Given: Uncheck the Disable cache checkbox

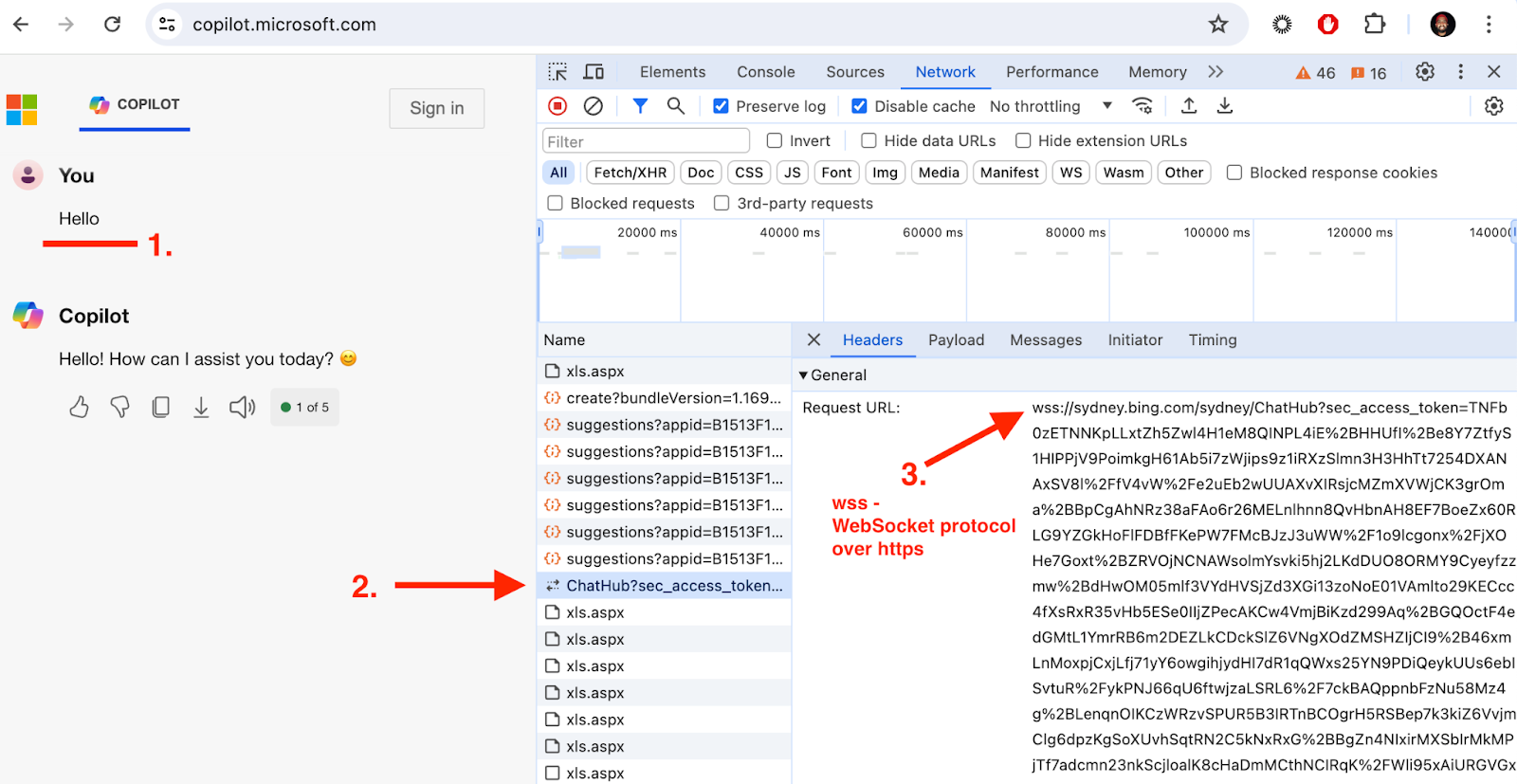Looking at the screenshot, I should [x=859, y=106].
